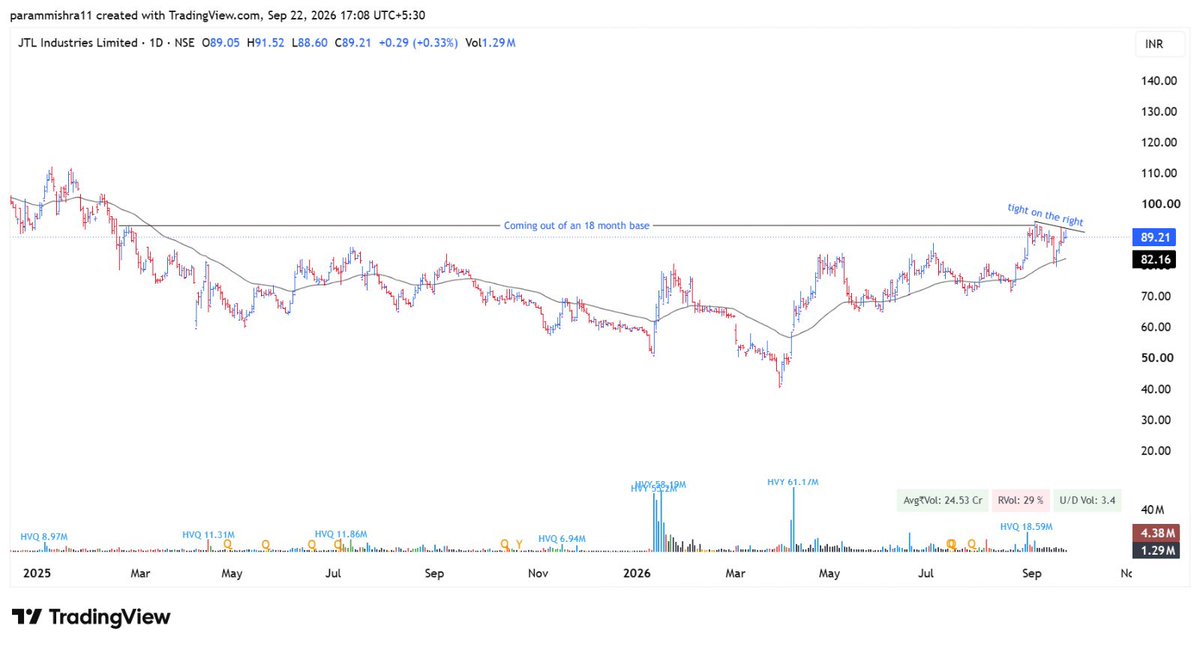1200x647 pixels.
Task: Click the TradingView logo at the bottom
Action: tap(91, 617)
